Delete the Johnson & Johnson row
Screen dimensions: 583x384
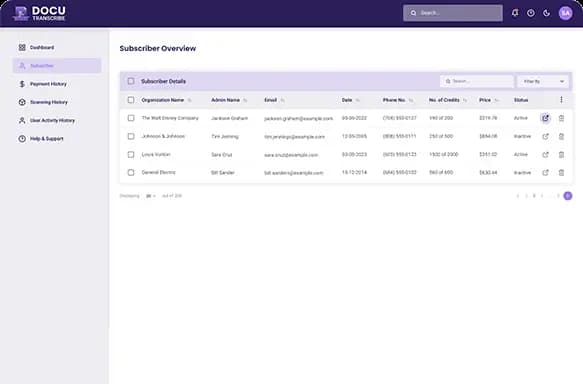561,136
